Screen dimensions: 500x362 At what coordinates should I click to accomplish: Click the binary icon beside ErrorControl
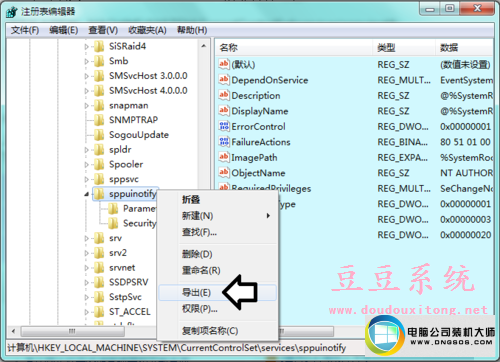[x=224, y=126]
